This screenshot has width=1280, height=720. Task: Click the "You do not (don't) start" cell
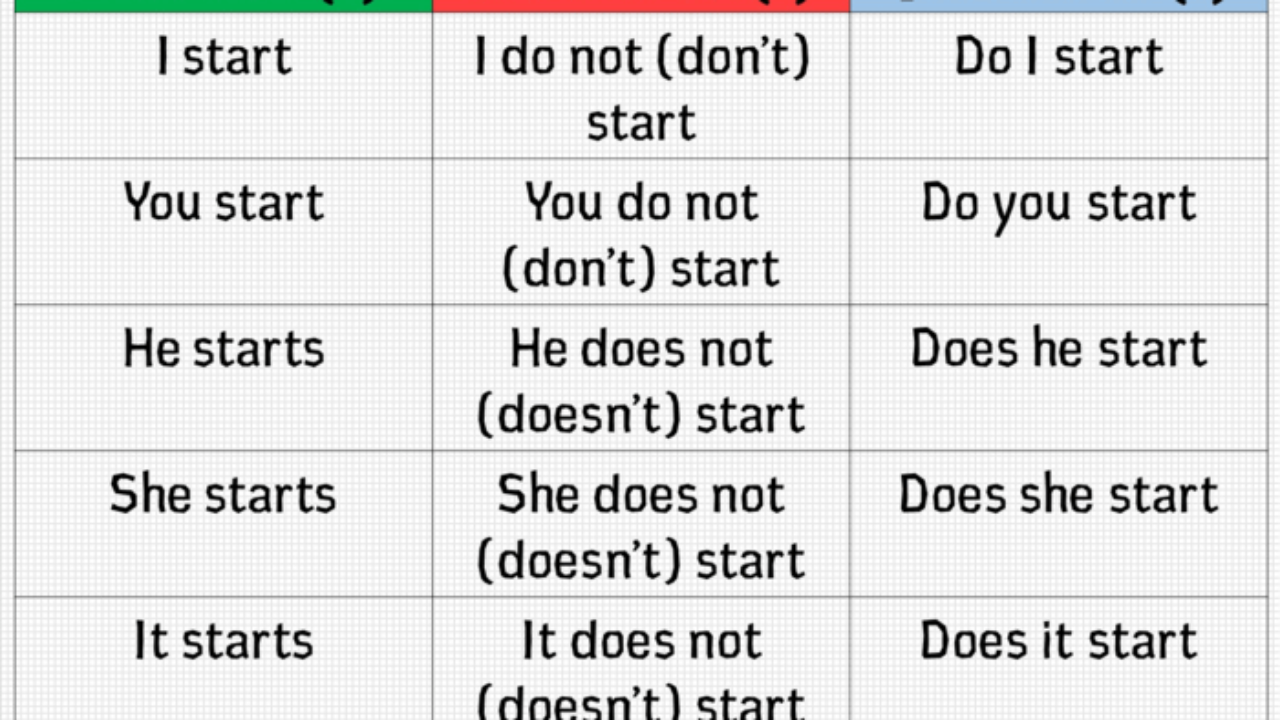pyautogui.click(x=641, y=234)
